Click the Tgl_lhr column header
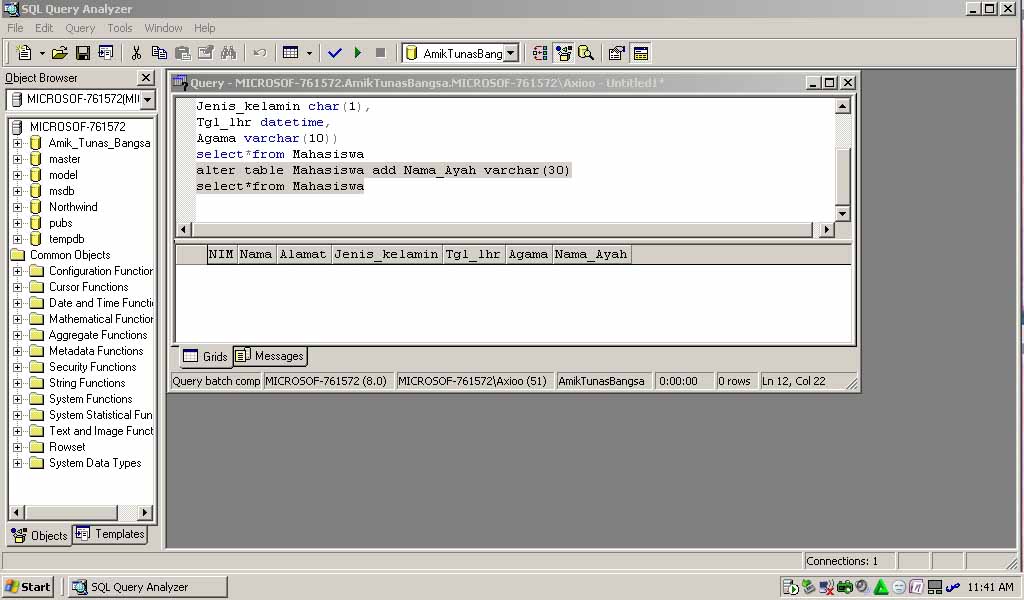1024x600 pixels. coord(474,255)
